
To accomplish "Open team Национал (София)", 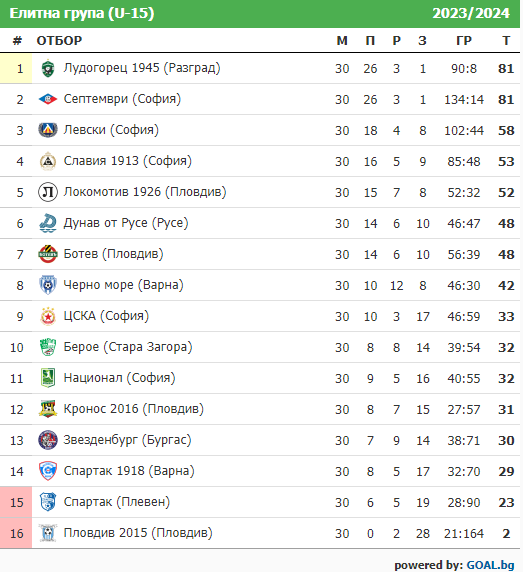I will 119,378.
